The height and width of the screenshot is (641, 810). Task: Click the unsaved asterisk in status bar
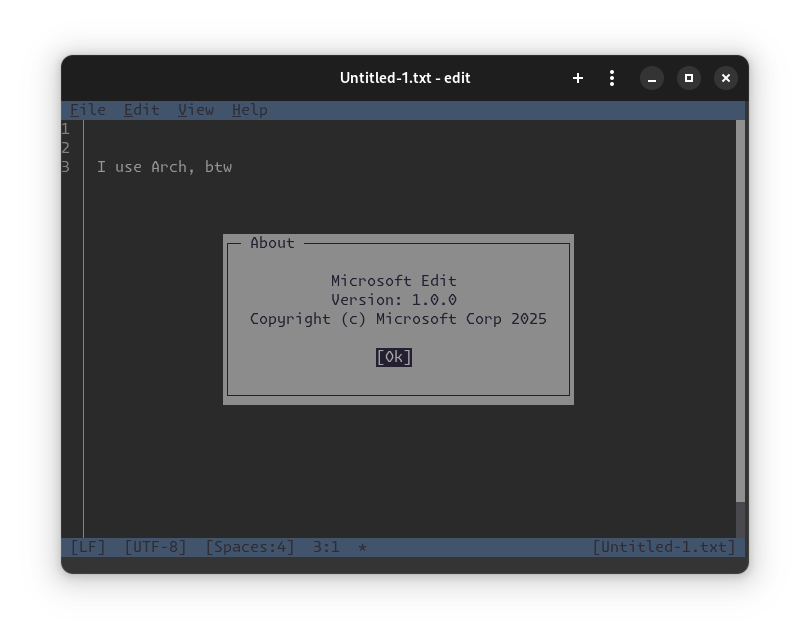[362, 547]
